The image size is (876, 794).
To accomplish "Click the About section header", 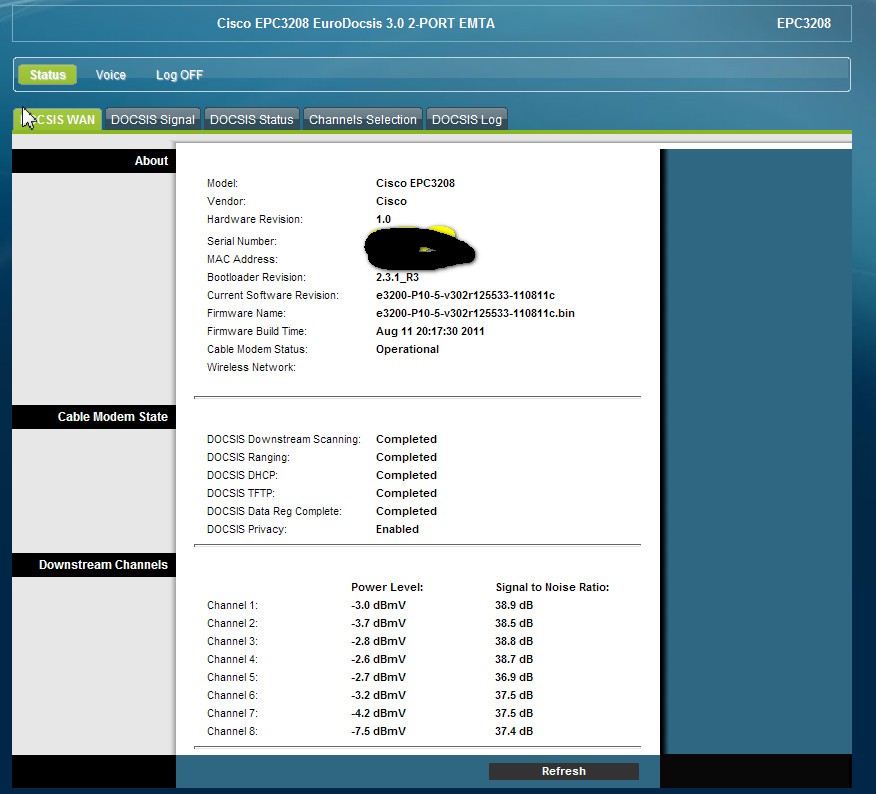I will (x=151, y=161).
